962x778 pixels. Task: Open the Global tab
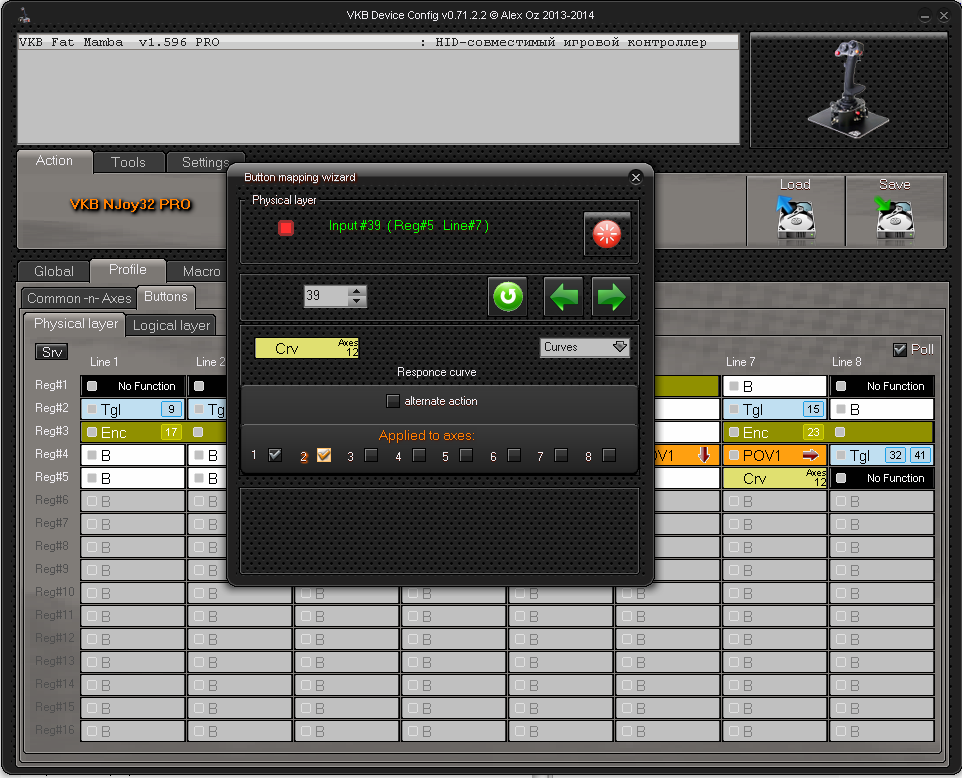click(53, 271)
